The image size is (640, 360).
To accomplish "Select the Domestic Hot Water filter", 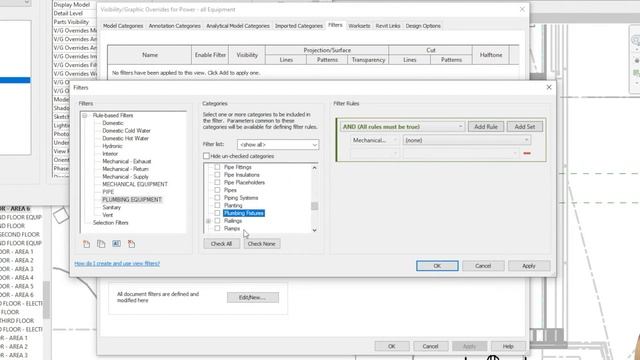I will click(x=126, y=138).
